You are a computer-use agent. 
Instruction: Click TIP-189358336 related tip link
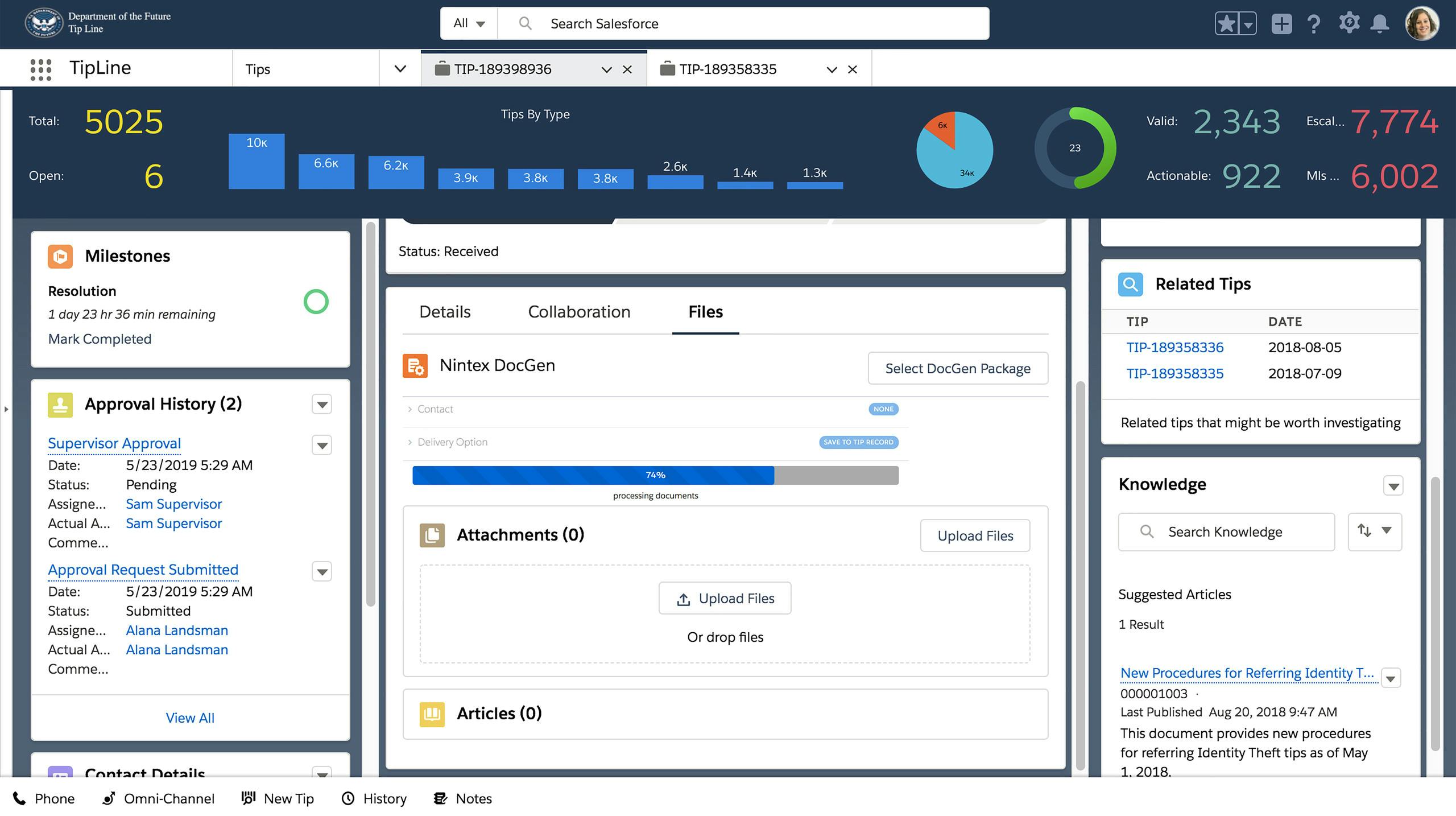pos(1175,347)
